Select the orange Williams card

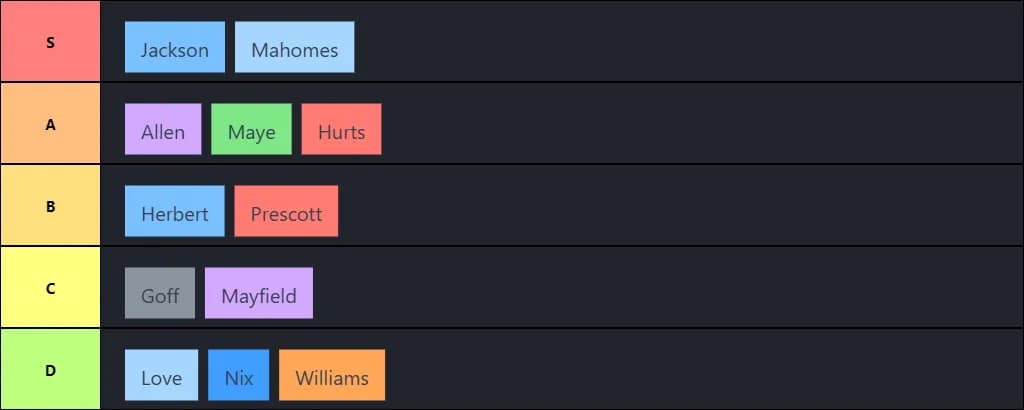coord(331,376)
